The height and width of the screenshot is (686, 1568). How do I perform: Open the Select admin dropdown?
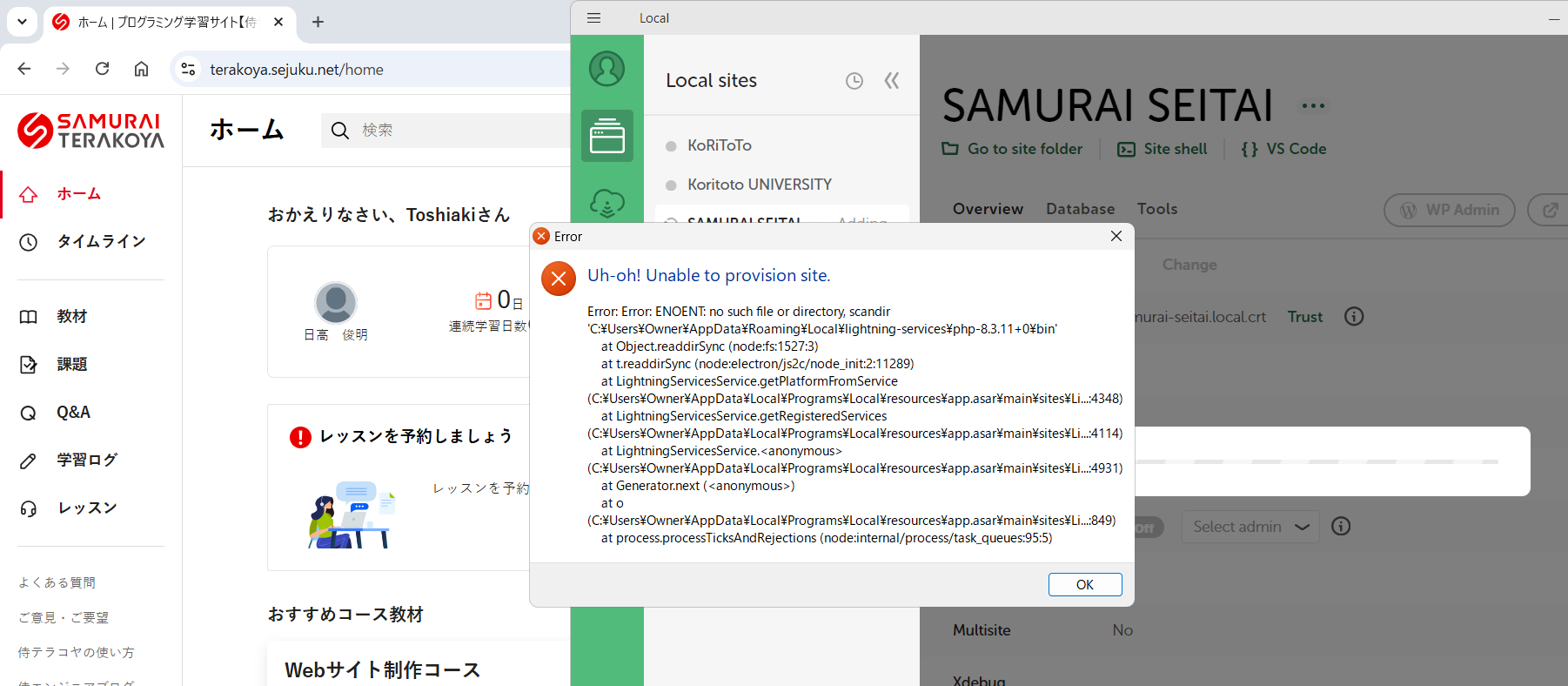[x=1250, y=527]
